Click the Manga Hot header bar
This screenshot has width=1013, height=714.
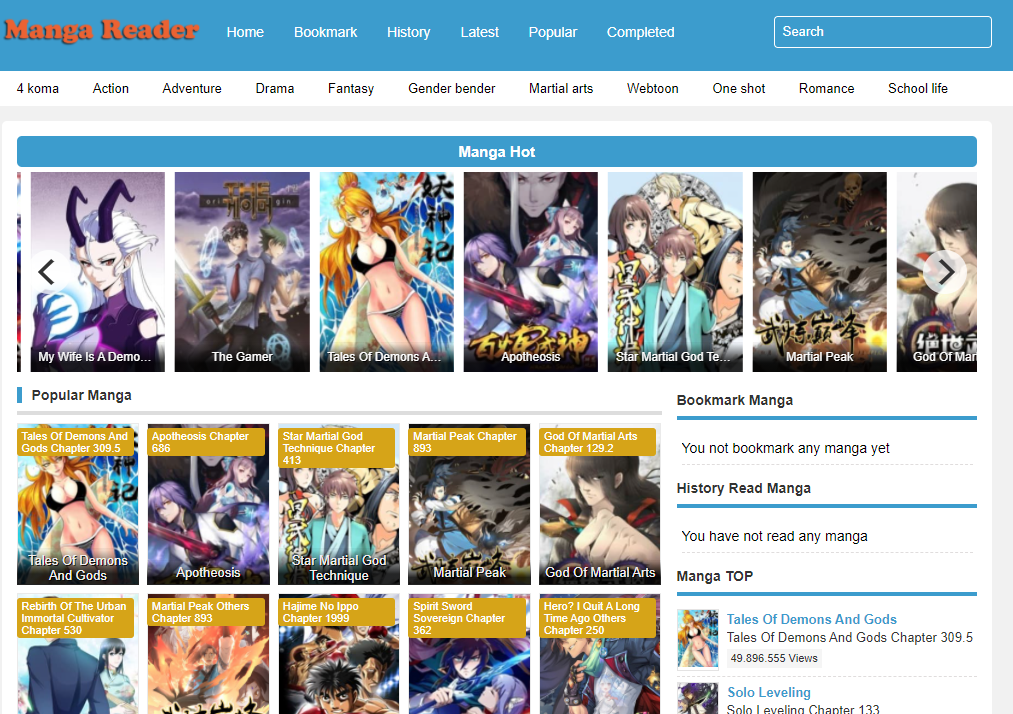pos(497,152)
